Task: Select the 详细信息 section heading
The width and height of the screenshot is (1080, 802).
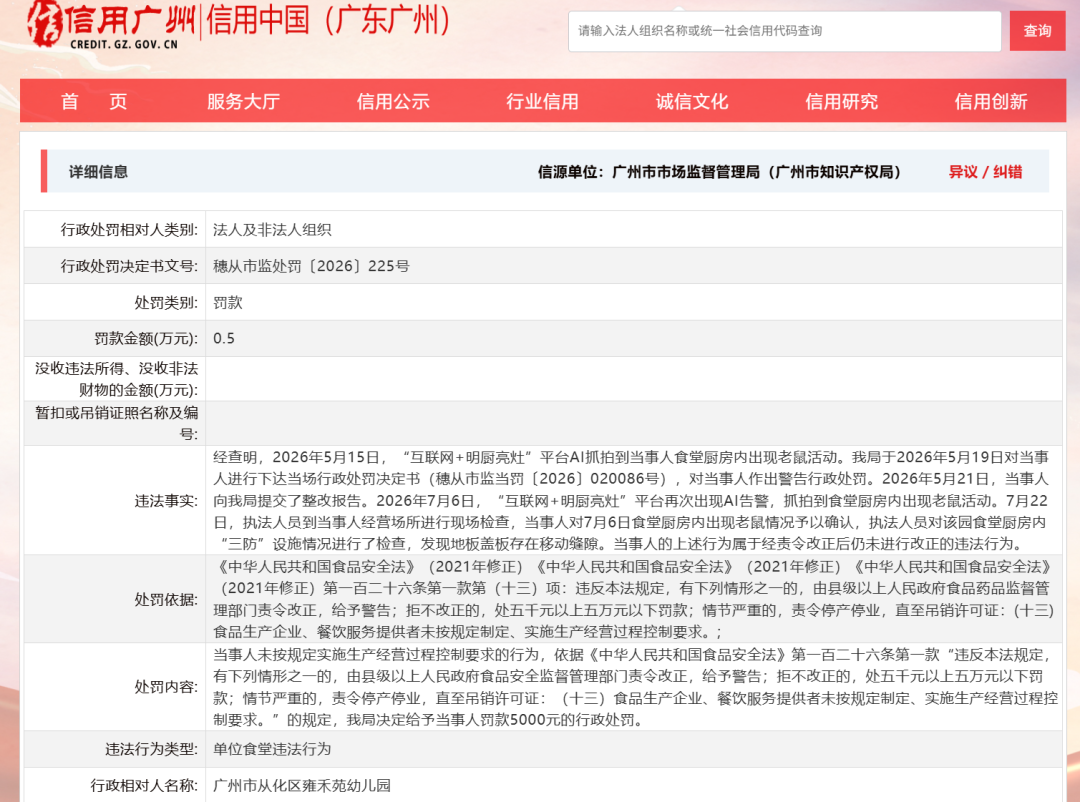Action: click(x=98, y=172)
